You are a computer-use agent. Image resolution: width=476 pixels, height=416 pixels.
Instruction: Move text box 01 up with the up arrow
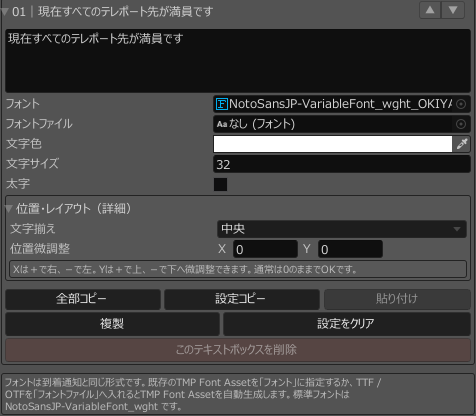coord(430,10)
